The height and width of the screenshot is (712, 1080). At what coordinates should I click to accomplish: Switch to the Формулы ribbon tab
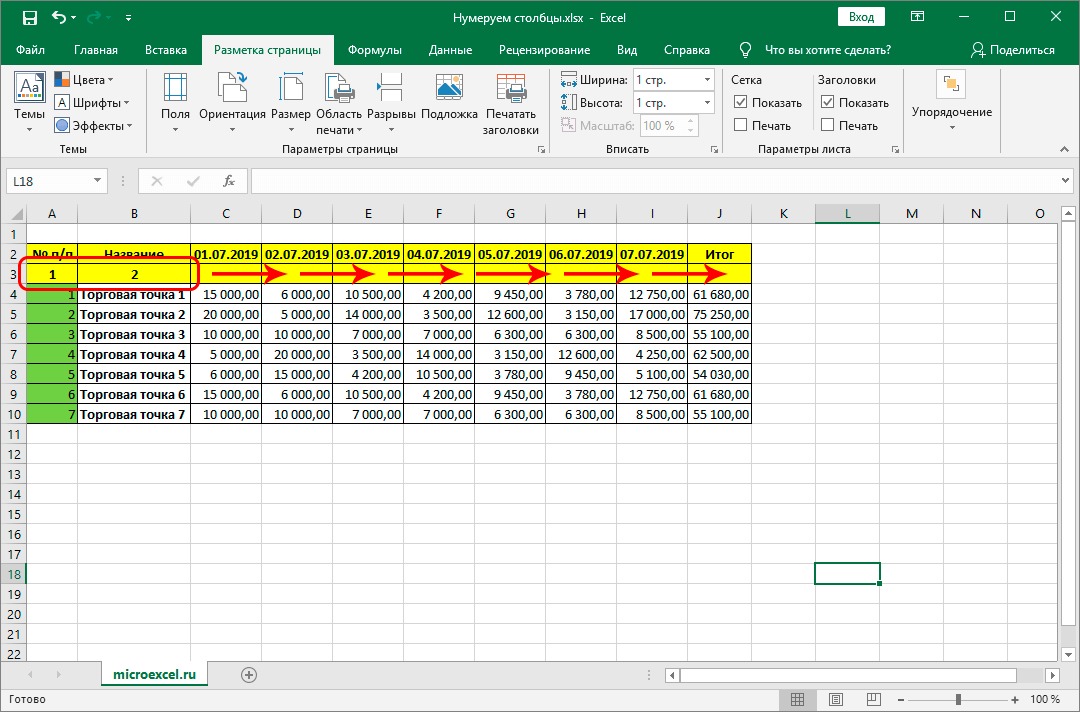375,50
